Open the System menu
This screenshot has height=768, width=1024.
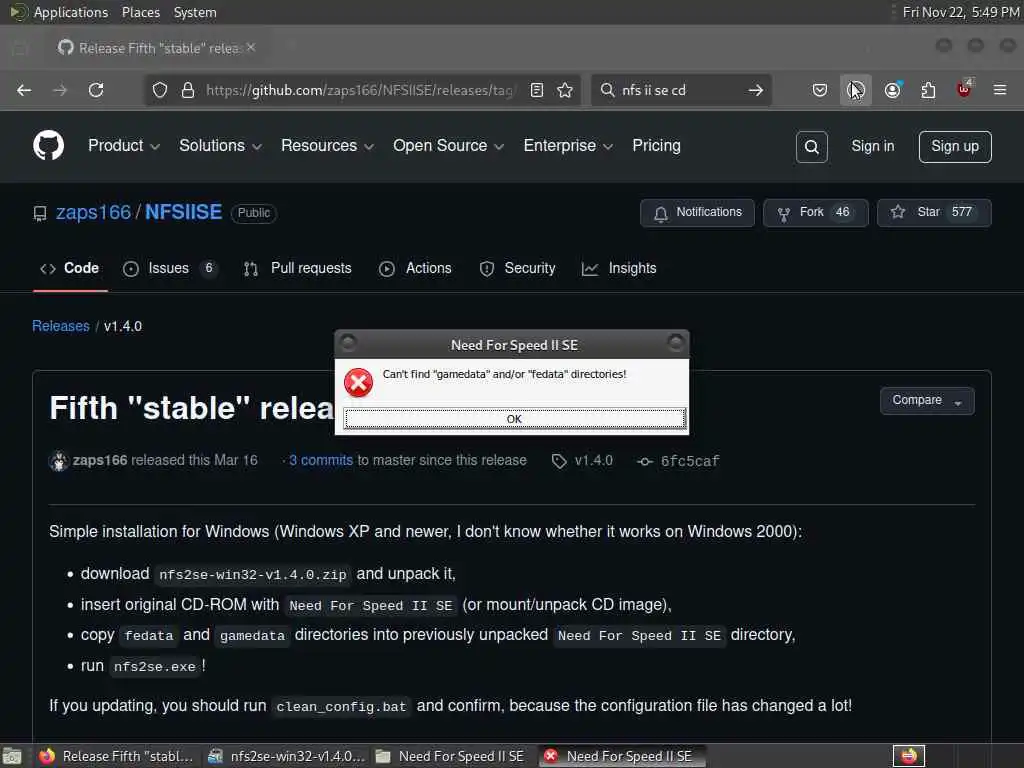[195, 12]
